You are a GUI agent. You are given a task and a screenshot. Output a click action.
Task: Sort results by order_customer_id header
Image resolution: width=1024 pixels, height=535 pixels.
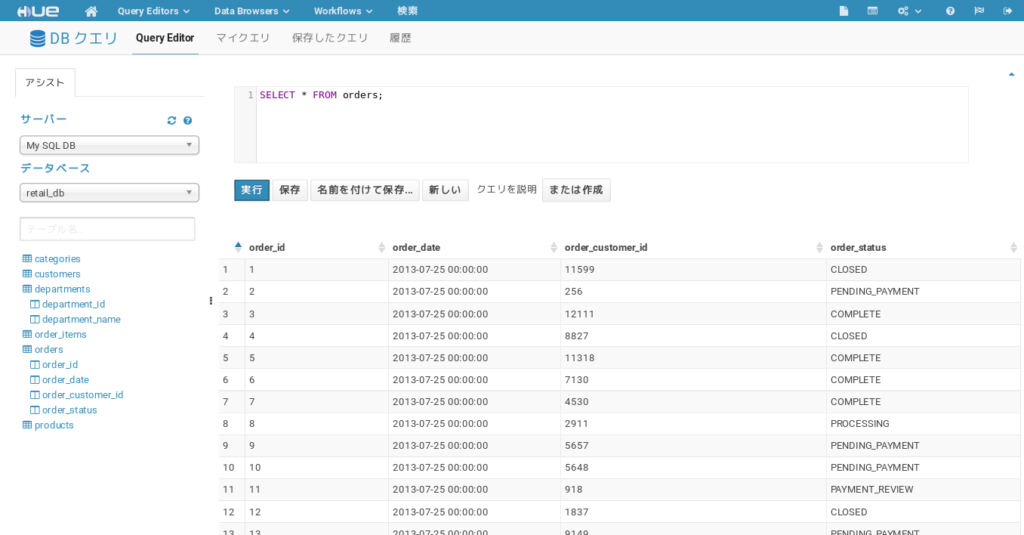point(605,248)
